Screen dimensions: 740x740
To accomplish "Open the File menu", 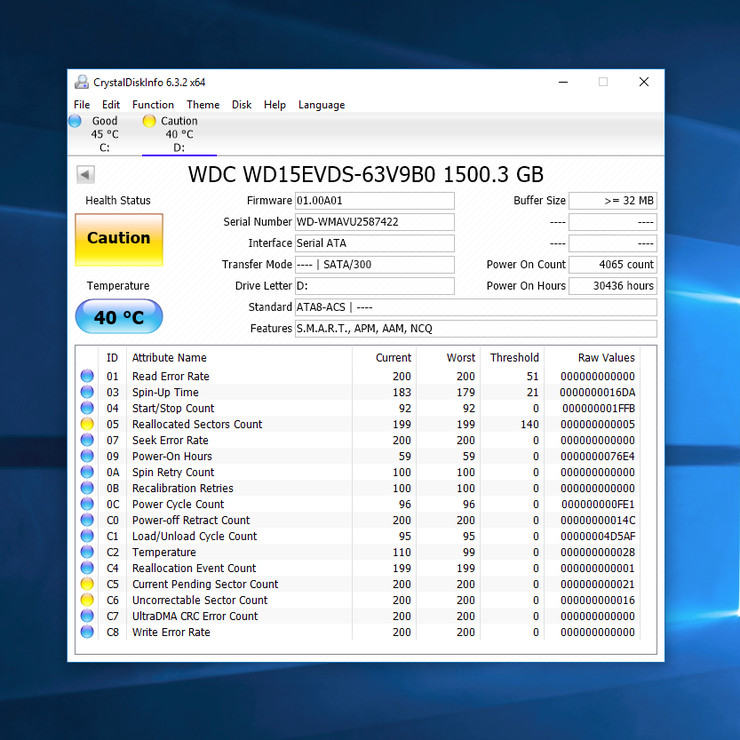I will (x=81, y=105).
